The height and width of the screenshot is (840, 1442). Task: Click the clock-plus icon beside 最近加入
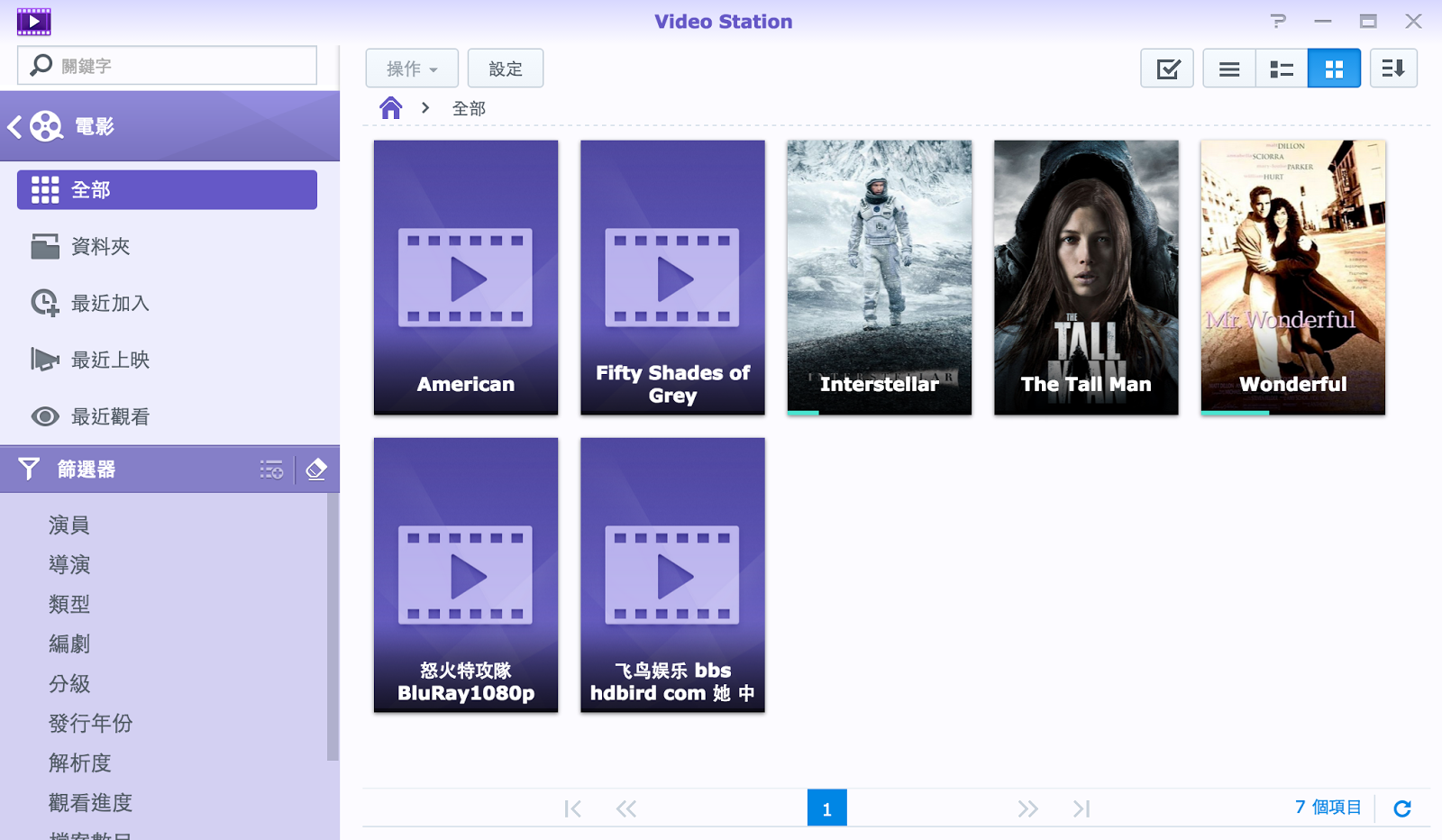(45, 303)
